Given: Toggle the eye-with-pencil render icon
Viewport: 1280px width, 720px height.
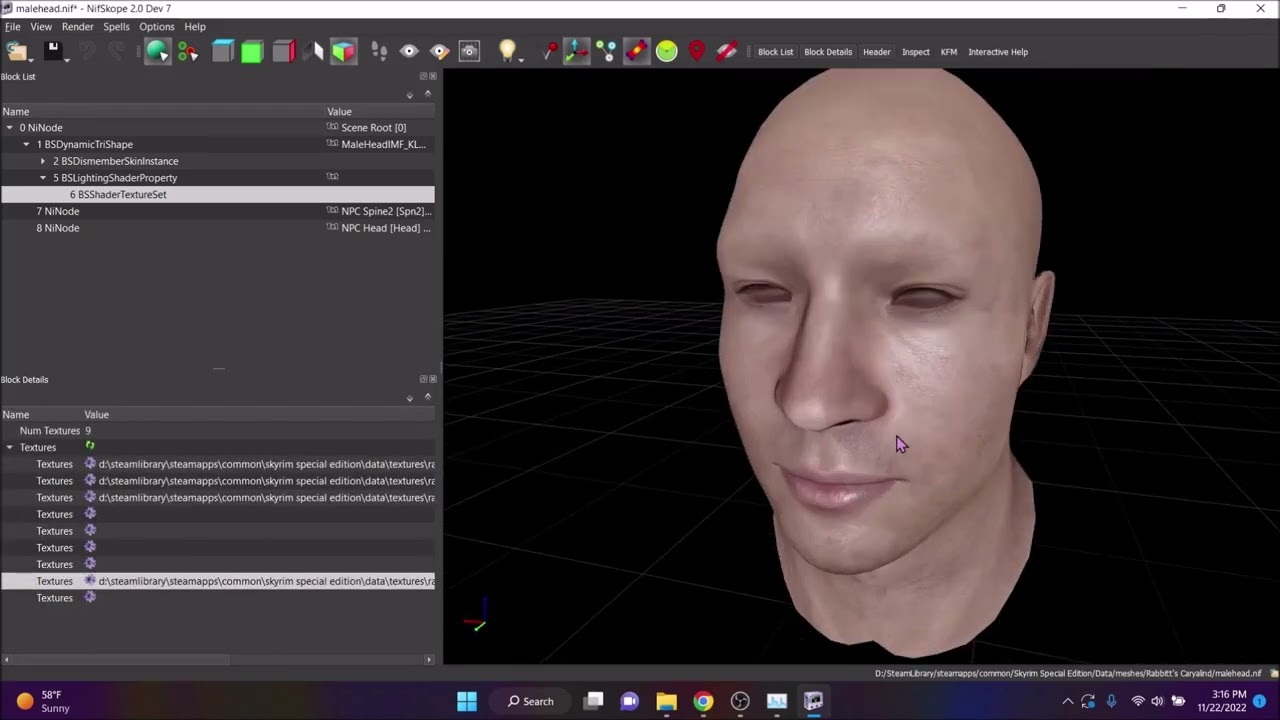Looking at the screenshot, I should (439, 51).
